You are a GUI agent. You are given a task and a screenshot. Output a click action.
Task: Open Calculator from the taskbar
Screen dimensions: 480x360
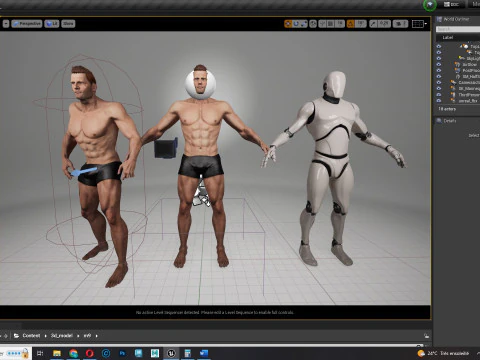coord(187,353)
